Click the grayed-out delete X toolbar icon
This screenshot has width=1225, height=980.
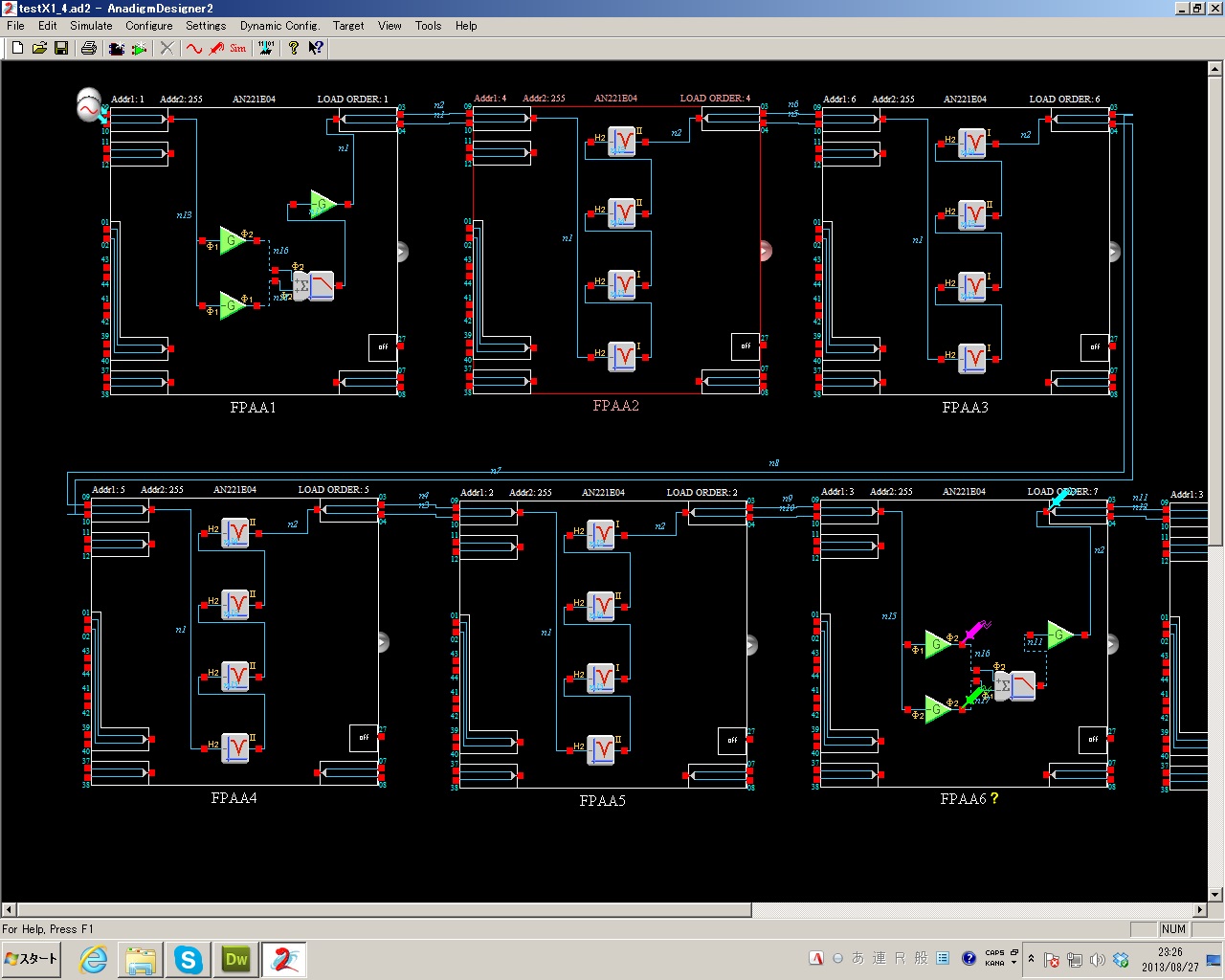point(167,48)
